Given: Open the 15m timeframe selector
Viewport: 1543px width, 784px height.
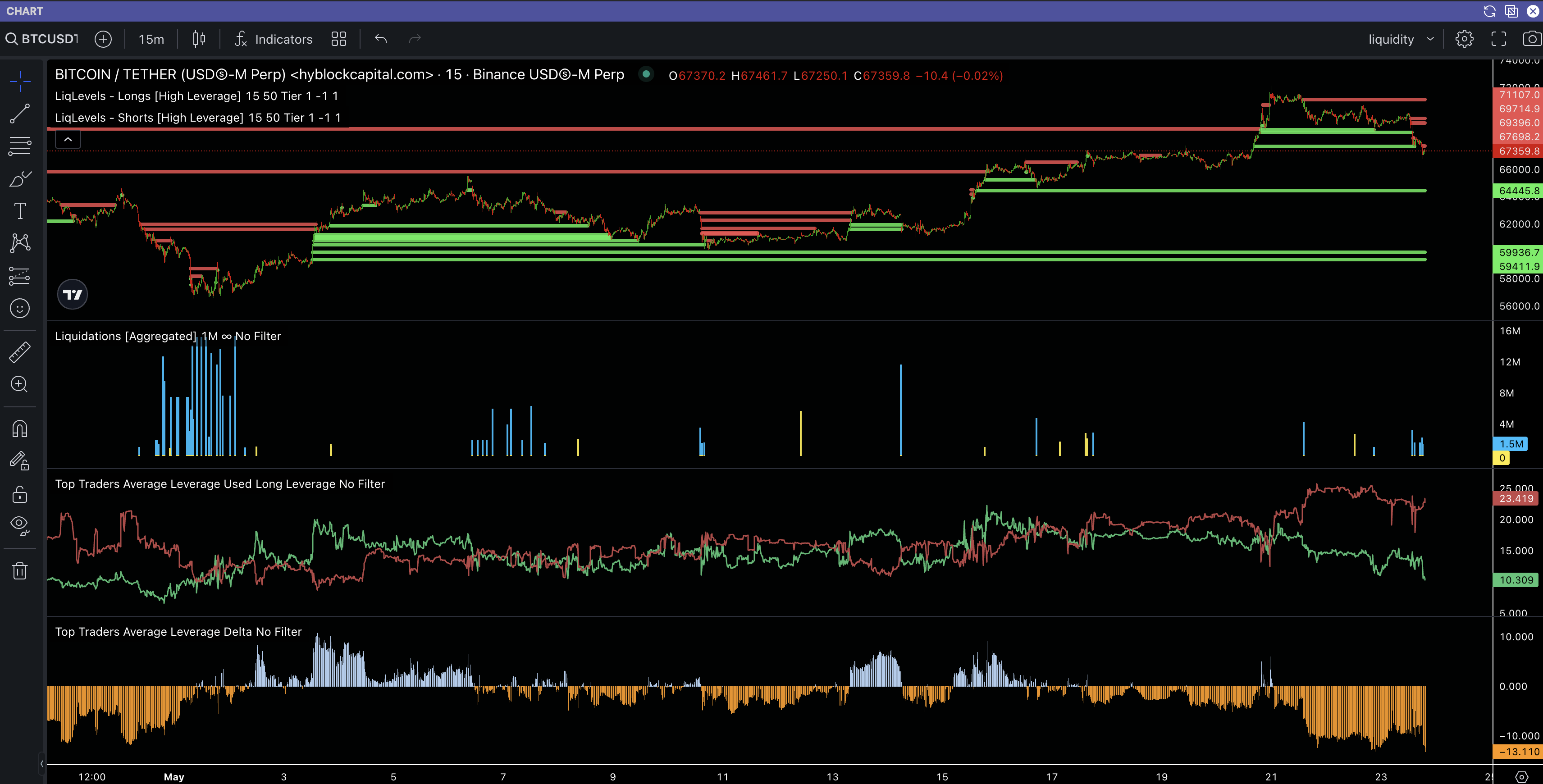Looking at the screenshot, I should click(x=151, y=39).
